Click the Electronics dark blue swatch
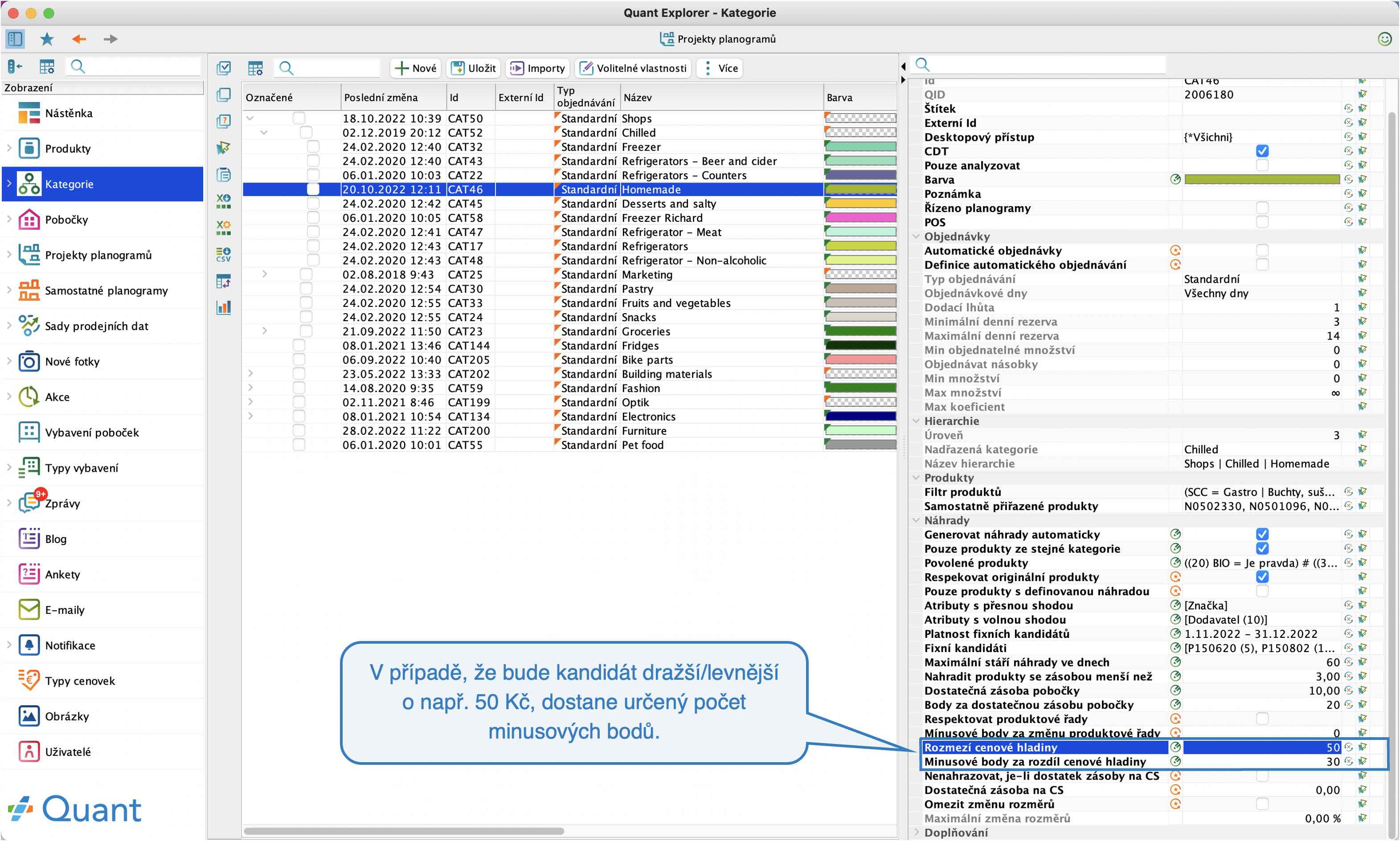The image size is (1400, 841). tap(860, 416)
